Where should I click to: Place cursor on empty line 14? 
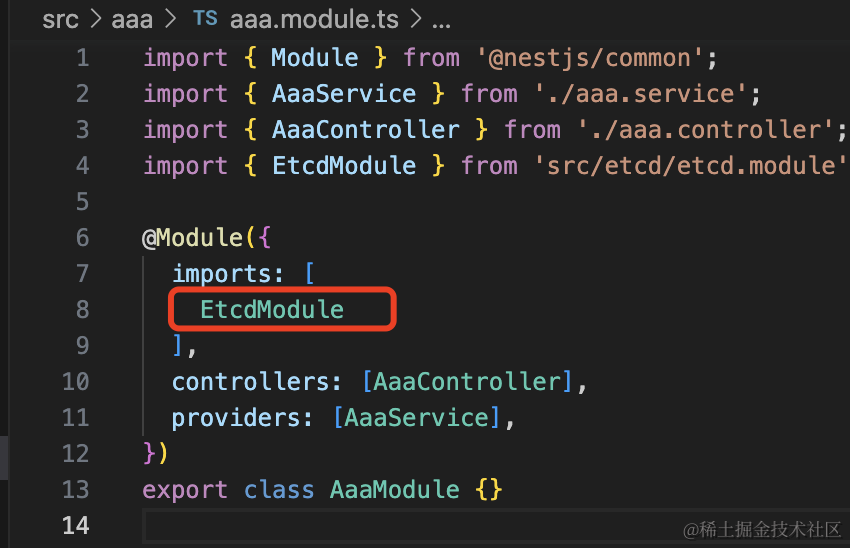(x=400, y=525)
